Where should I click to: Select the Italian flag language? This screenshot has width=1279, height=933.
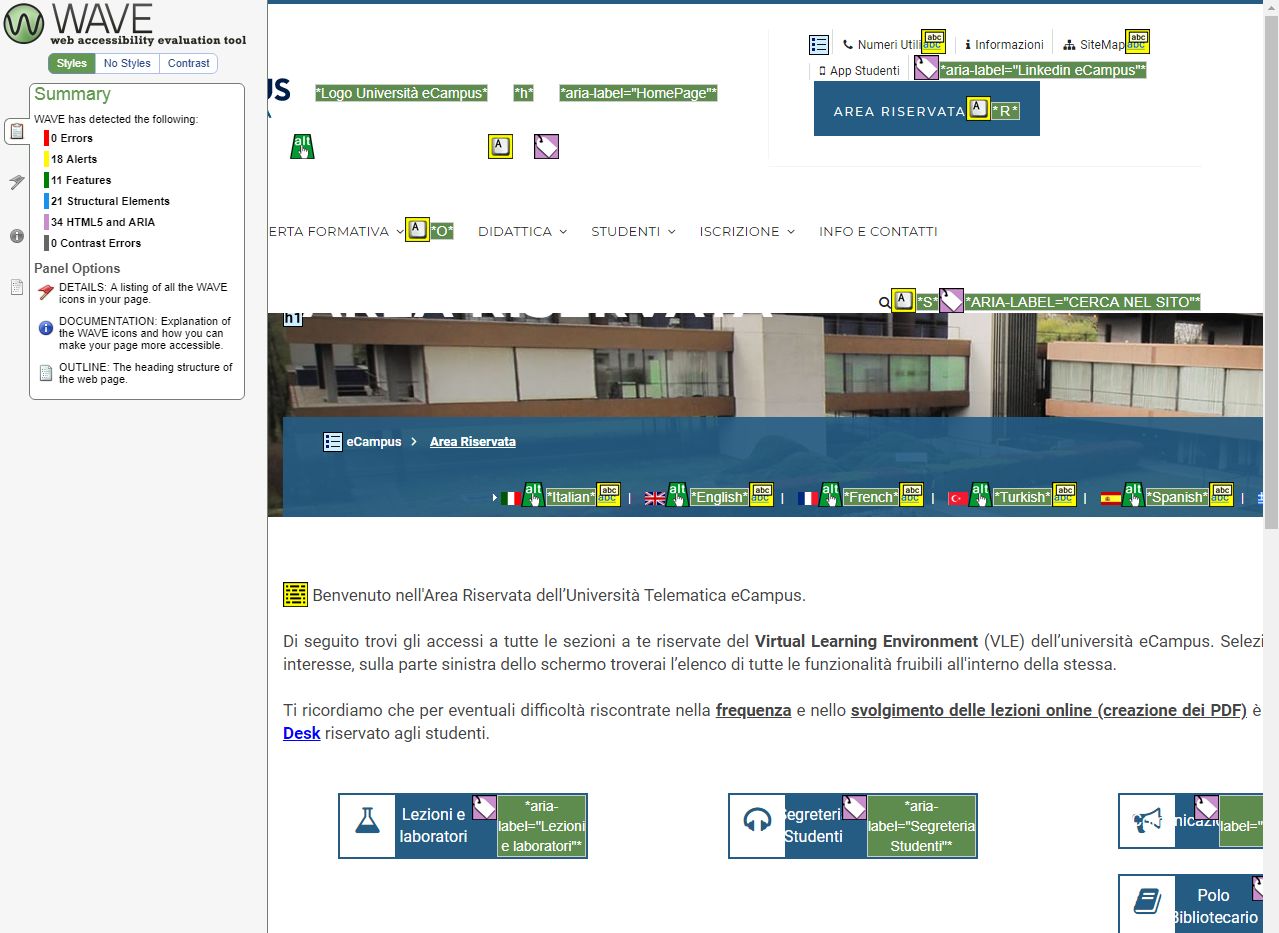[x=511, y=498]
